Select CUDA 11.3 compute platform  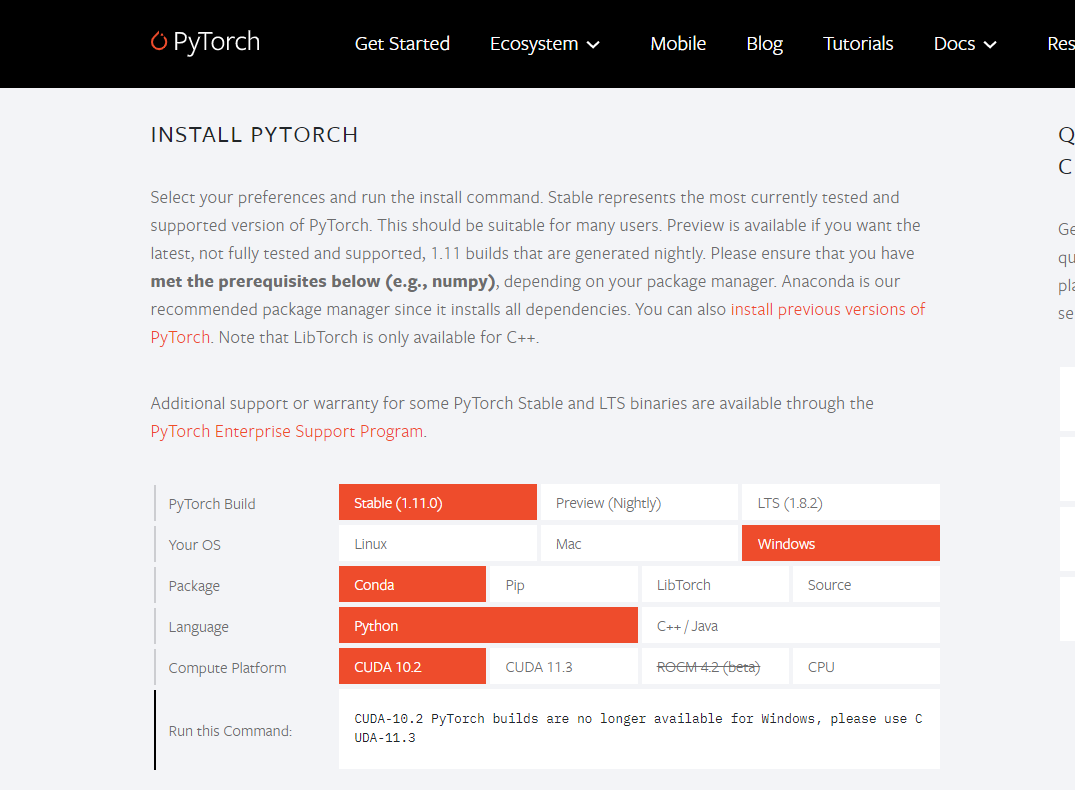pyautogui.click(x=563, y=666)
